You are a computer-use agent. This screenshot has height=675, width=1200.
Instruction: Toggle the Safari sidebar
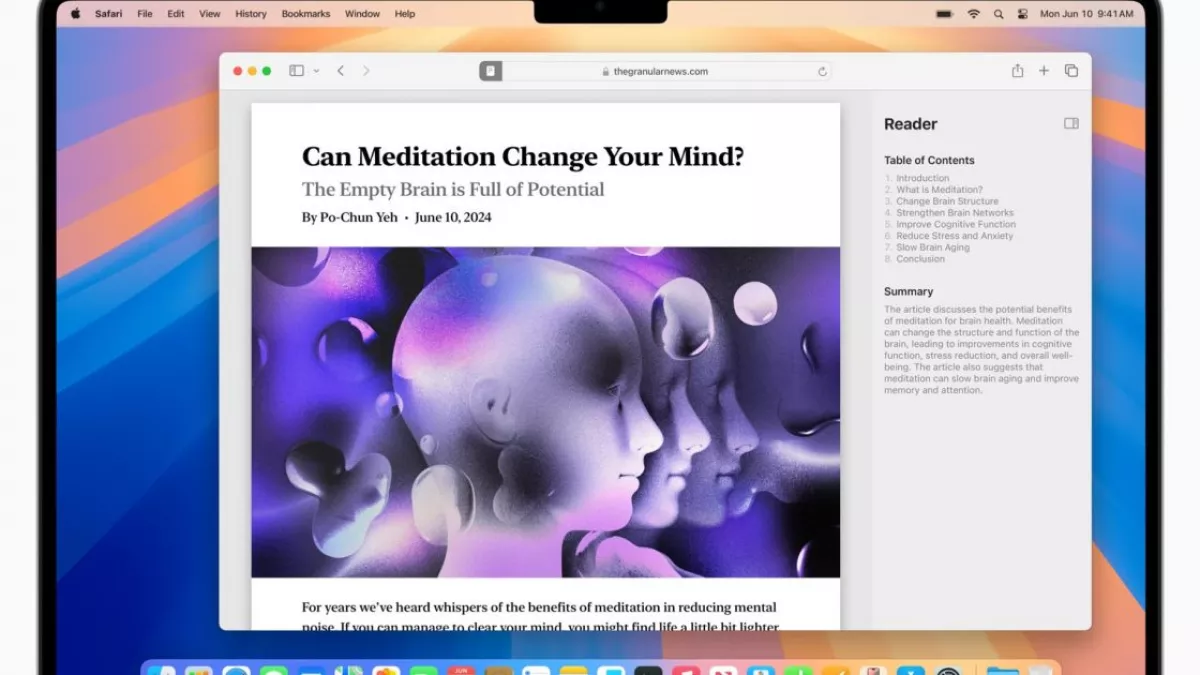[296, 71]
